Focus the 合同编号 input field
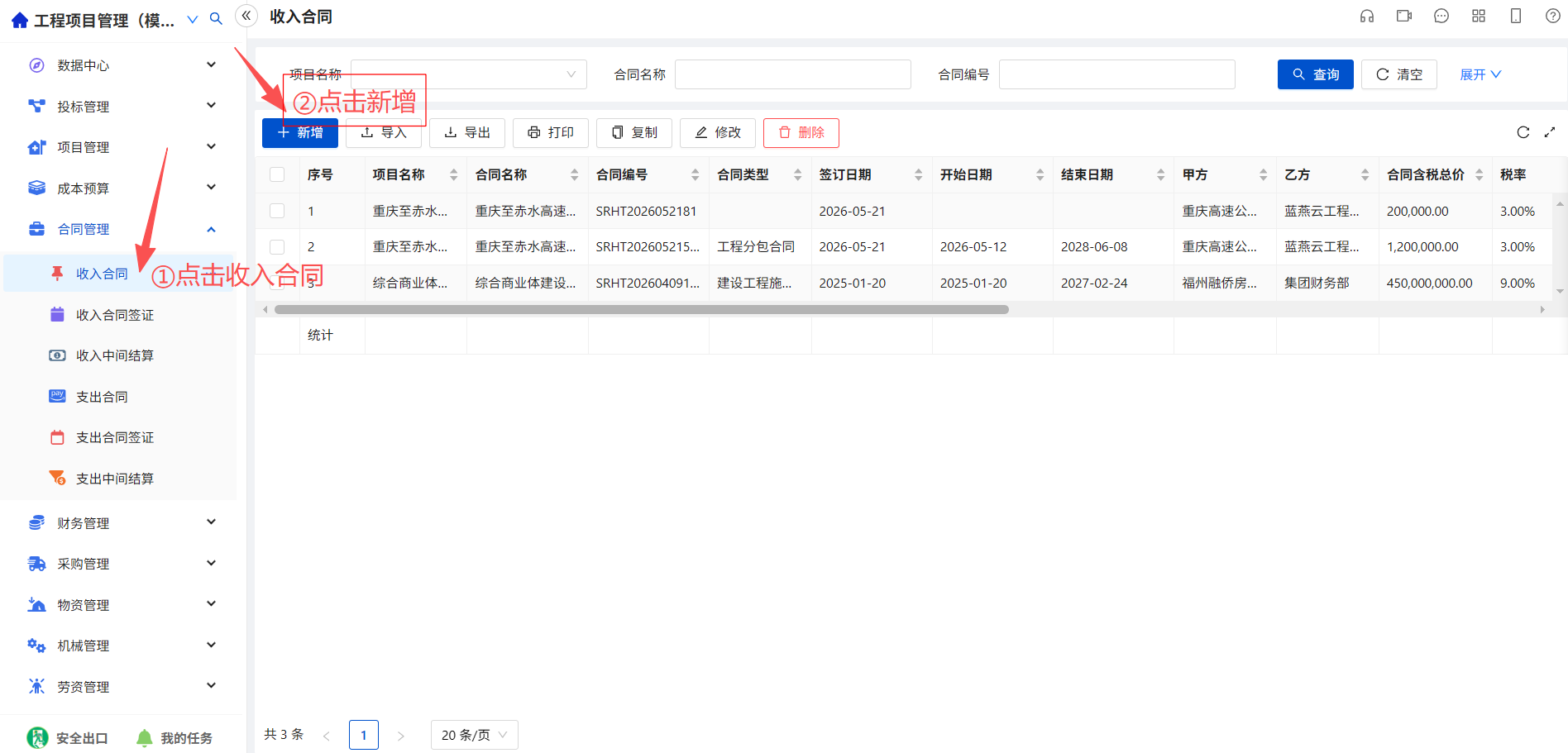 [1117, 74]
